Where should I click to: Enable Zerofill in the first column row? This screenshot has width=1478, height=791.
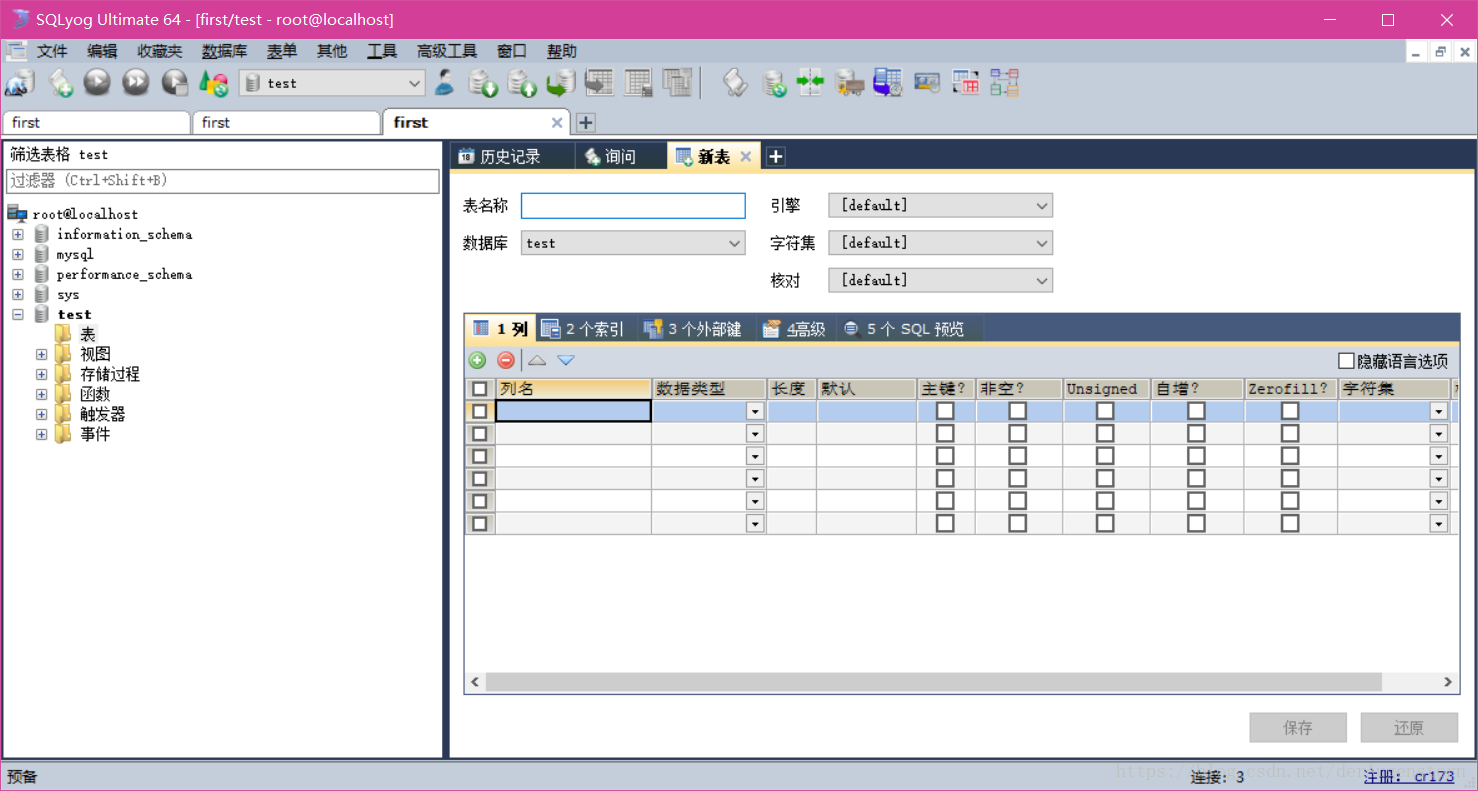click(1290, 411)
